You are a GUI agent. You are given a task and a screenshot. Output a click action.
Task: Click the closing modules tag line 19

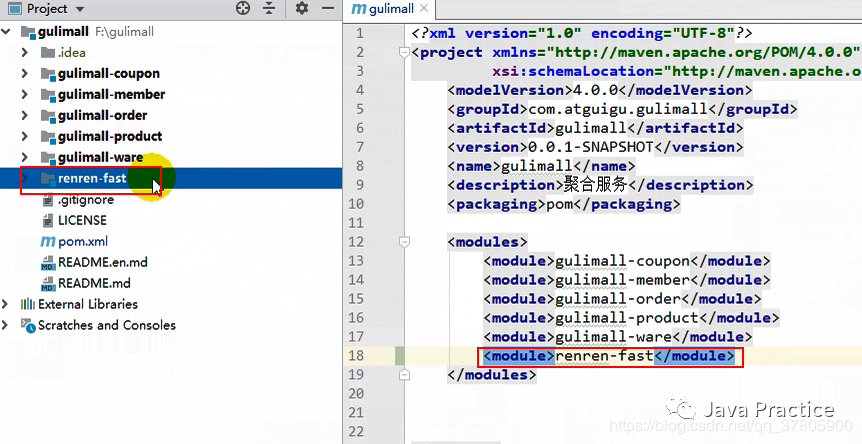tap(491, 375)
